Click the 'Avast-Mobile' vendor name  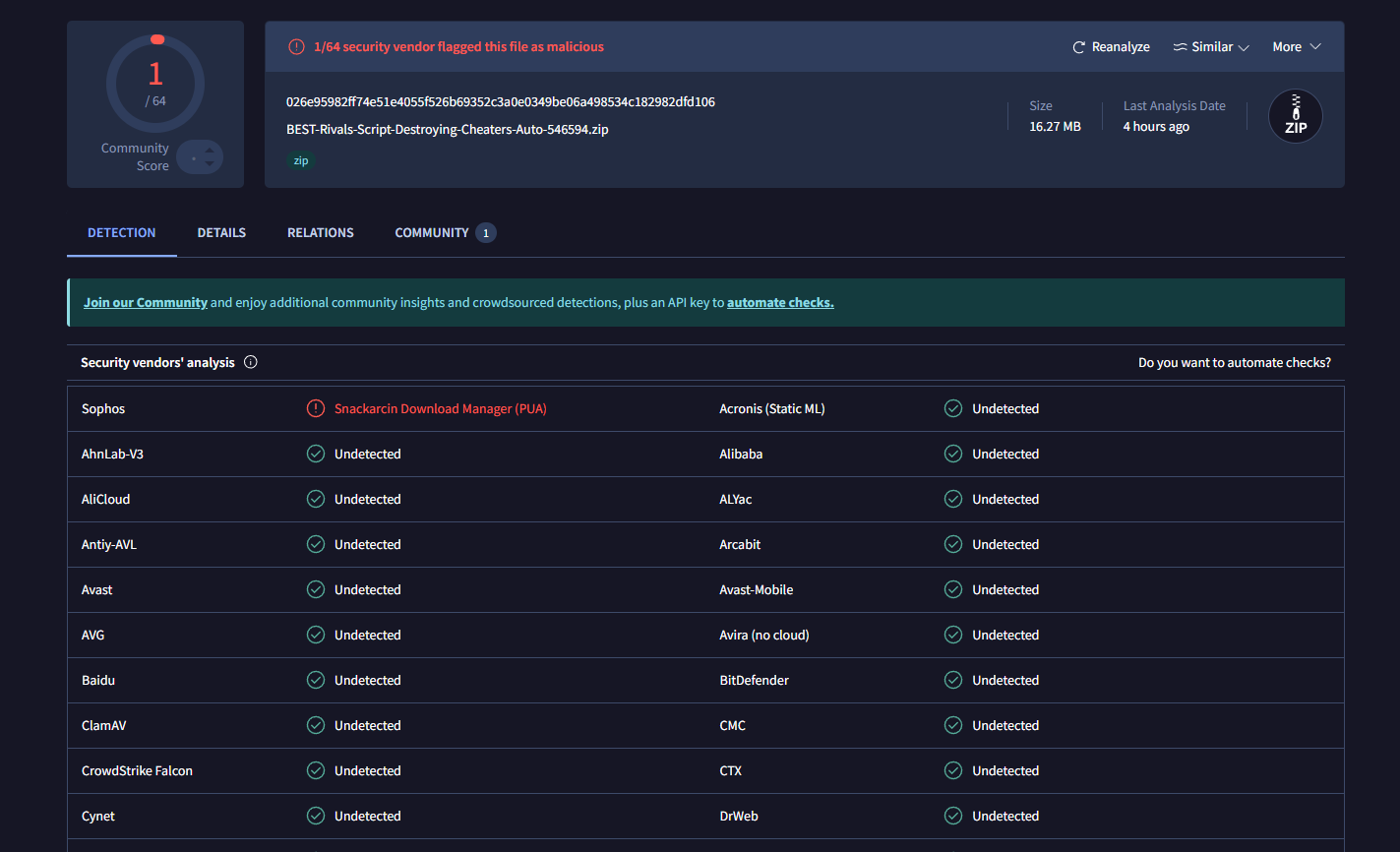[757, 589]
